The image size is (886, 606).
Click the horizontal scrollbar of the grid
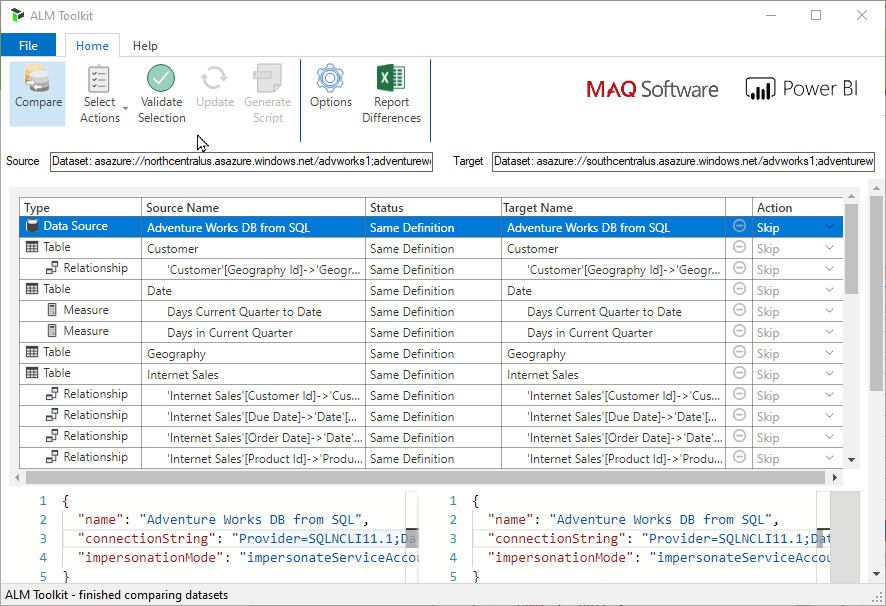425,478
